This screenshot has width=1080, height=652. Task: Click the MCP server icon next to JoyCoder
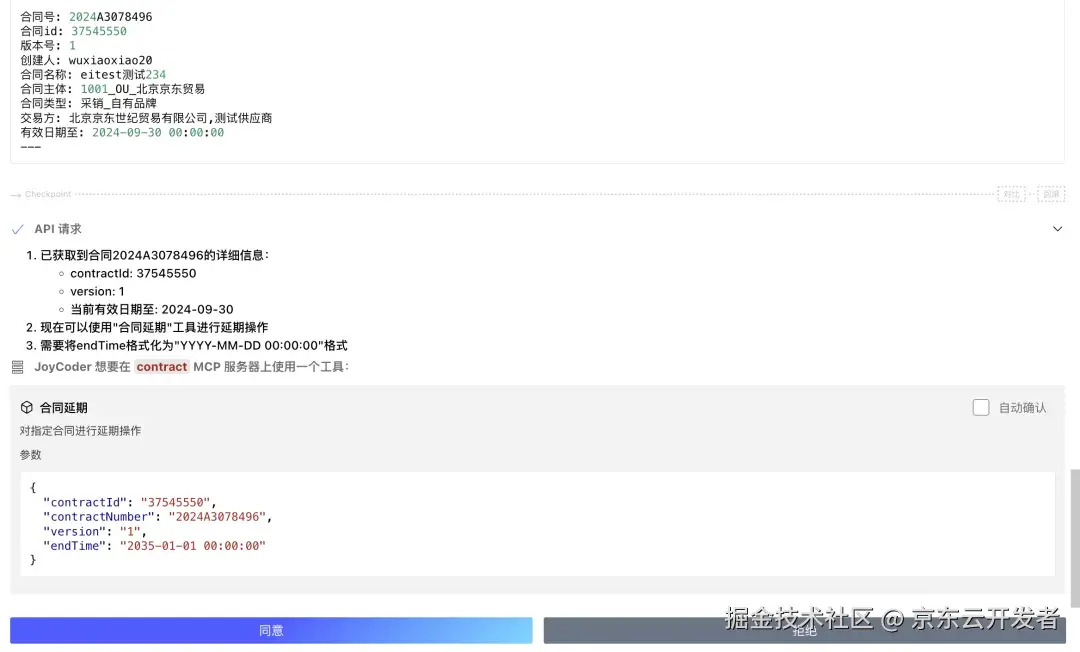[16, 366]
